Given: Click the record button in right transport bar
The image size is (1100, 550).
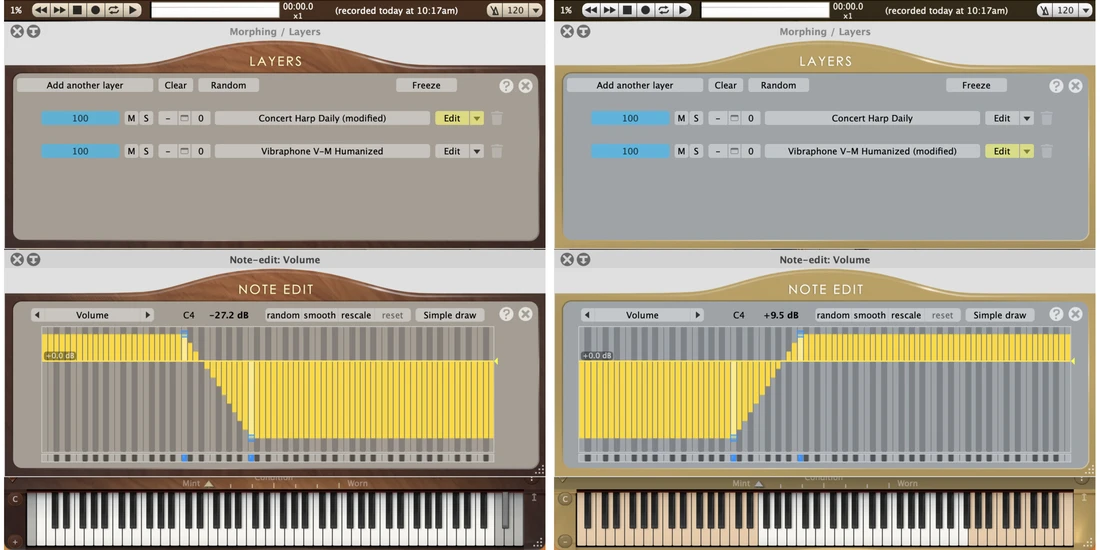Looking at the screenshot, I should [646, 10].
